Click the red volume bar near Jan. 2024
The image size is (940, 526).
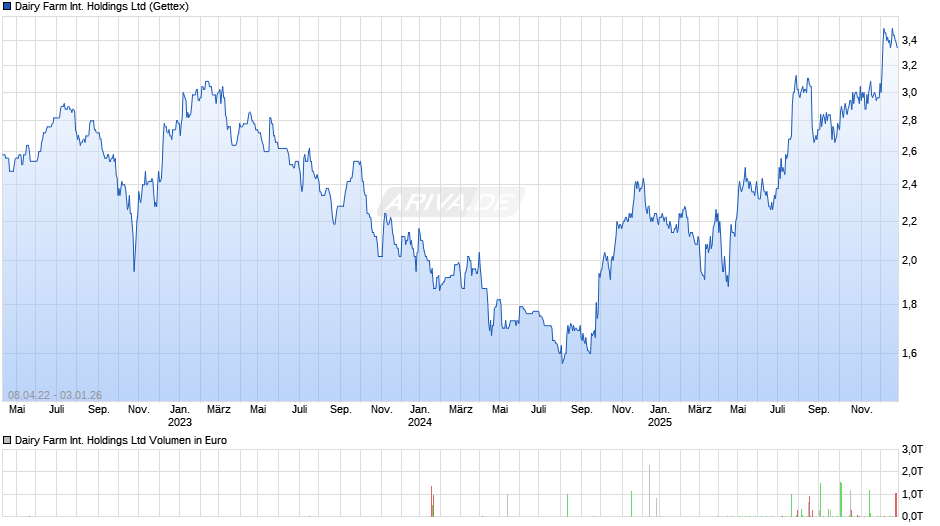[x=432, y=501]
